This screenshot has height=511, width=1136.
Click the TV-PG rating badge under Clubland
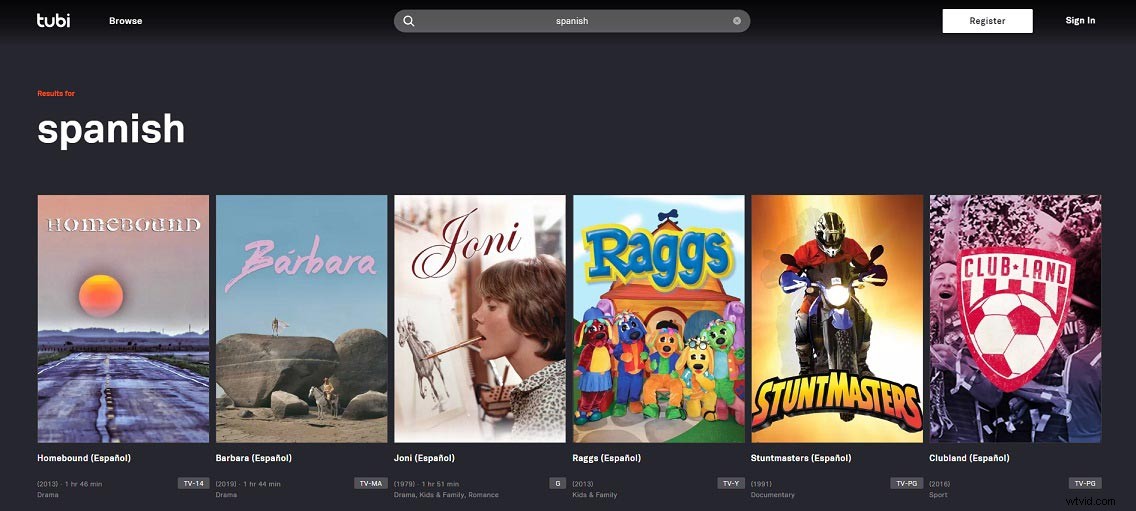(1085, 483)
